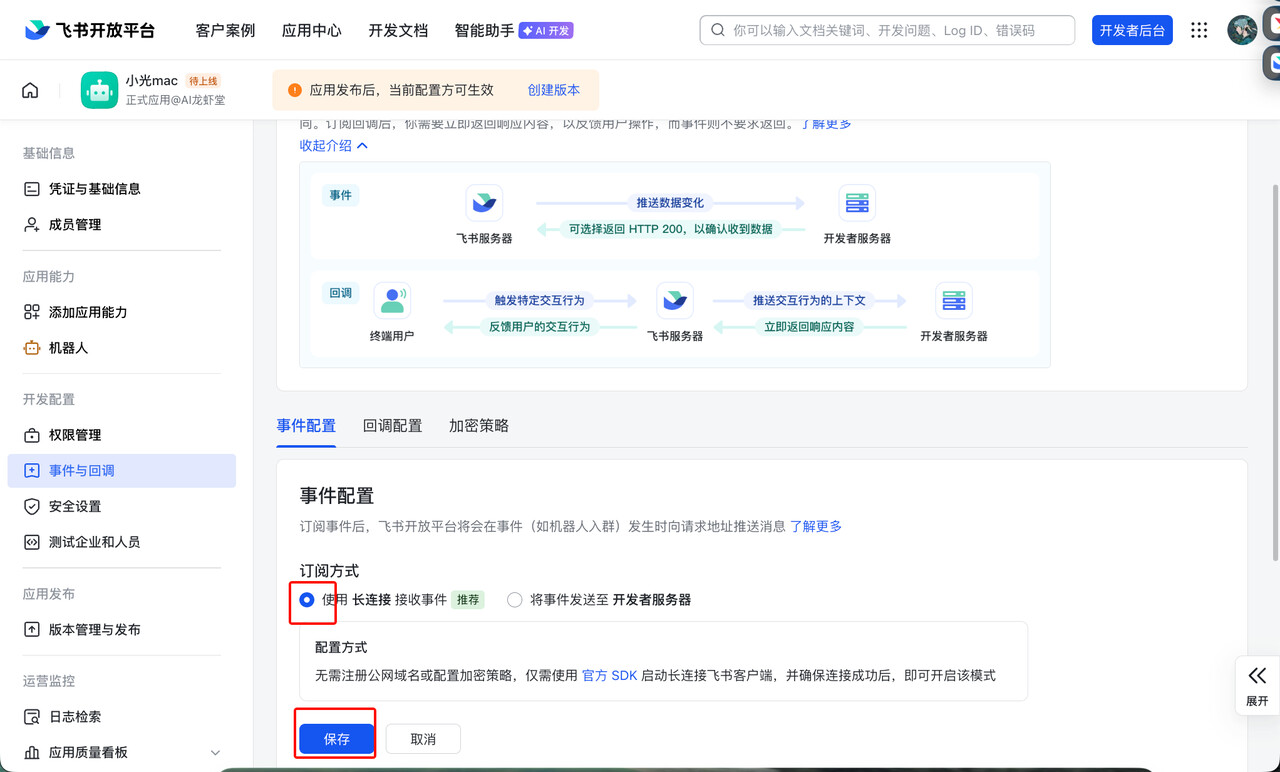1280x772 pixels.
Task: Open 成员管理 in sidebar
Action: coord(75,225)
